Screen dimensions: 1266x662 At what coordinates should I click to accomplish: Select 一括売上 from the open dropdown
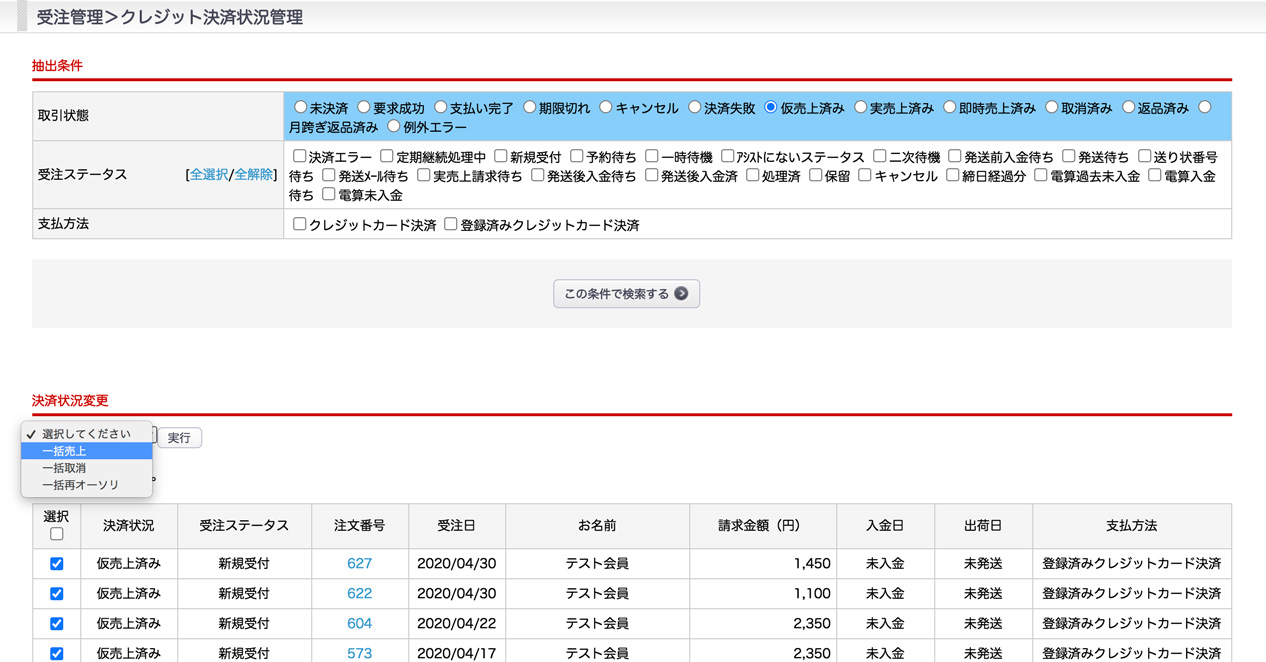86,451
